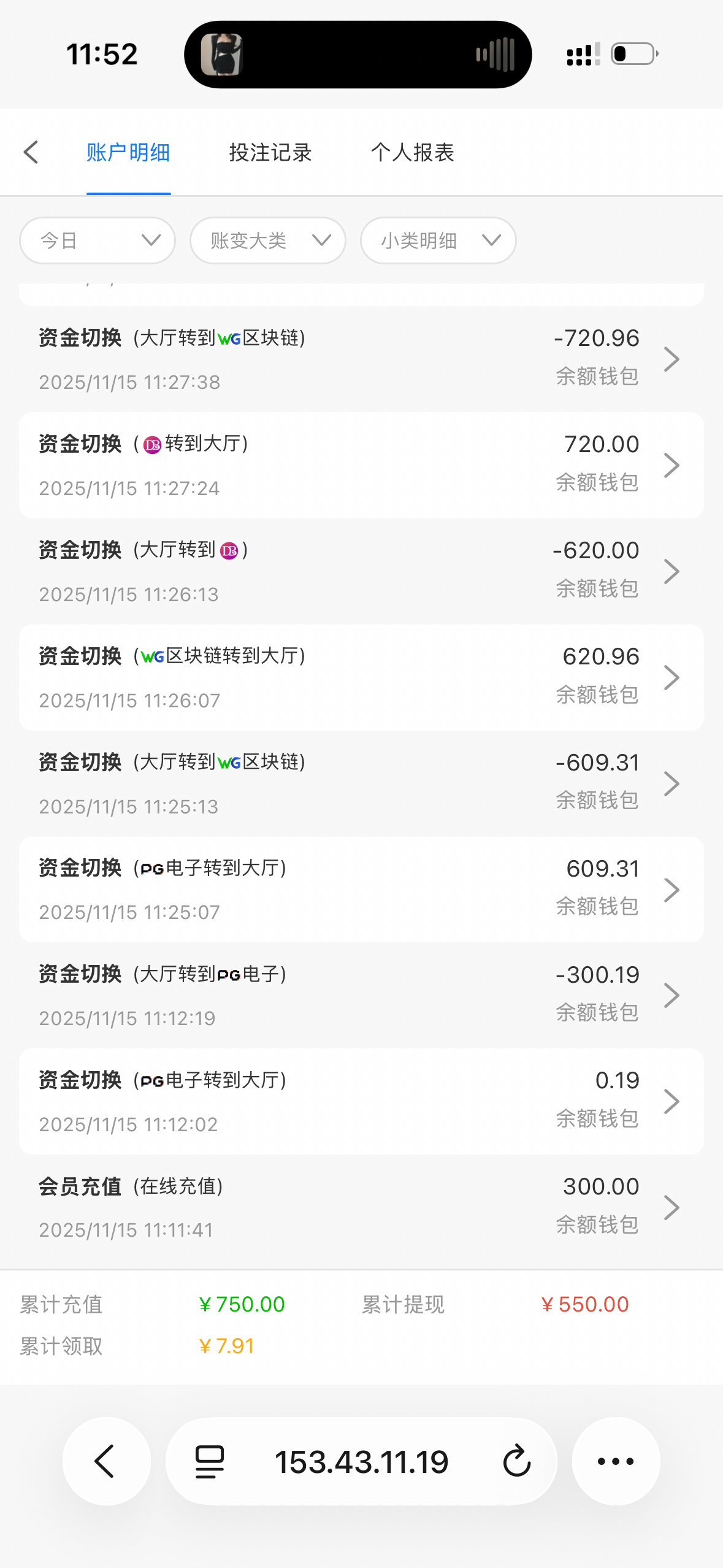Screen dimensions: 723x1568
Task: Tap the back arrow beside 账户明细
Action: coord(31,152)
